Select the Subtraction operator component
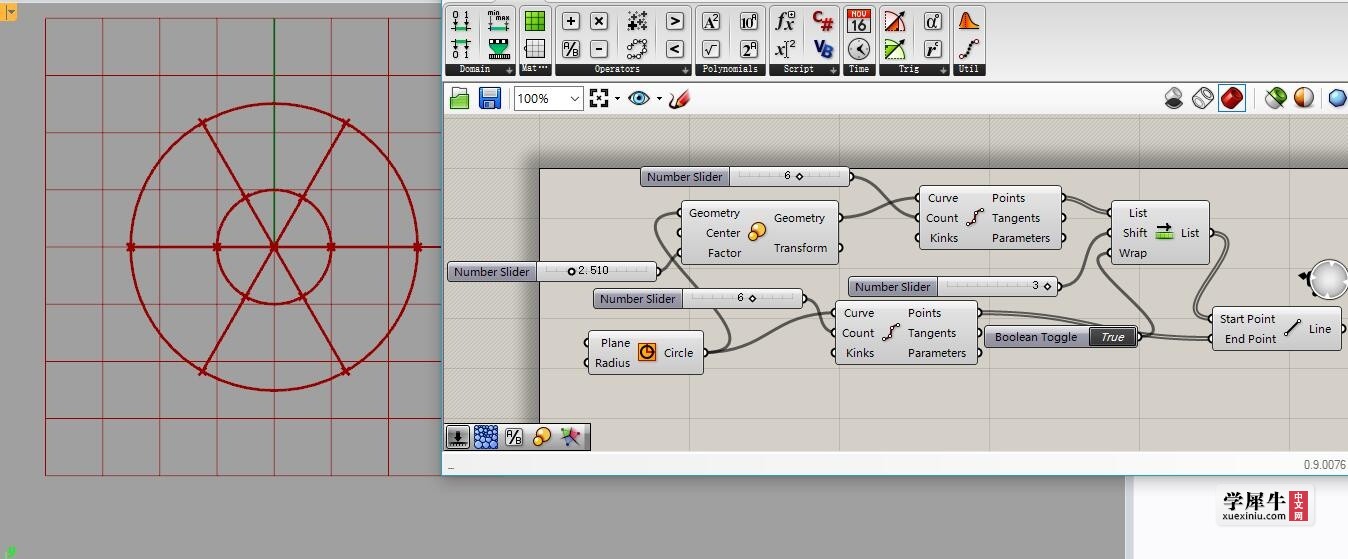1348x559 pixels. [x=599, y=48]
